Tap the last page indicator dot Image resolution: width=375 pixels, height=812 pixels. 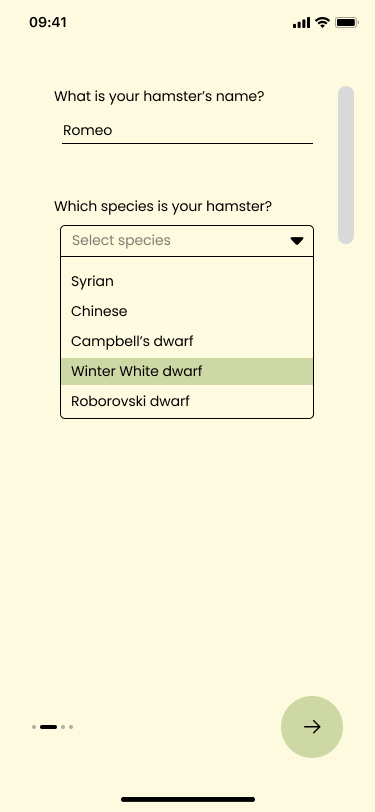pyautogui.click(x=71, y=727)
